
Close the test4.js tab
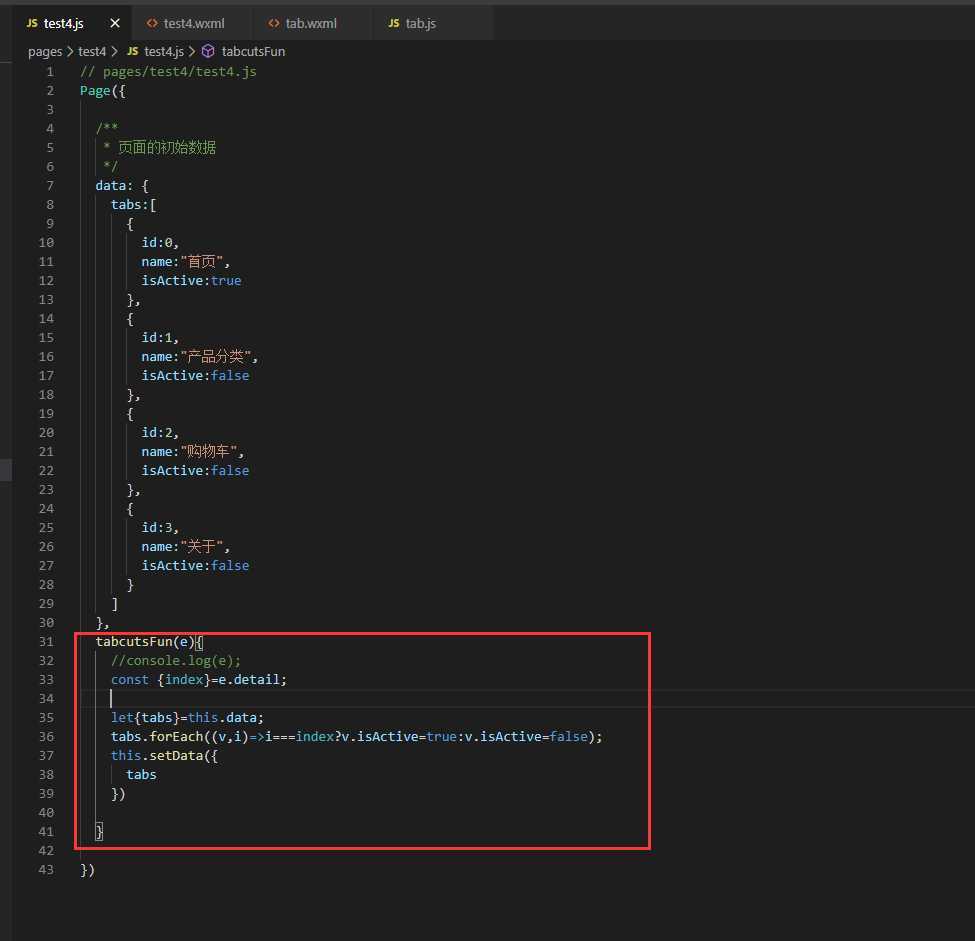click(115, 23)
